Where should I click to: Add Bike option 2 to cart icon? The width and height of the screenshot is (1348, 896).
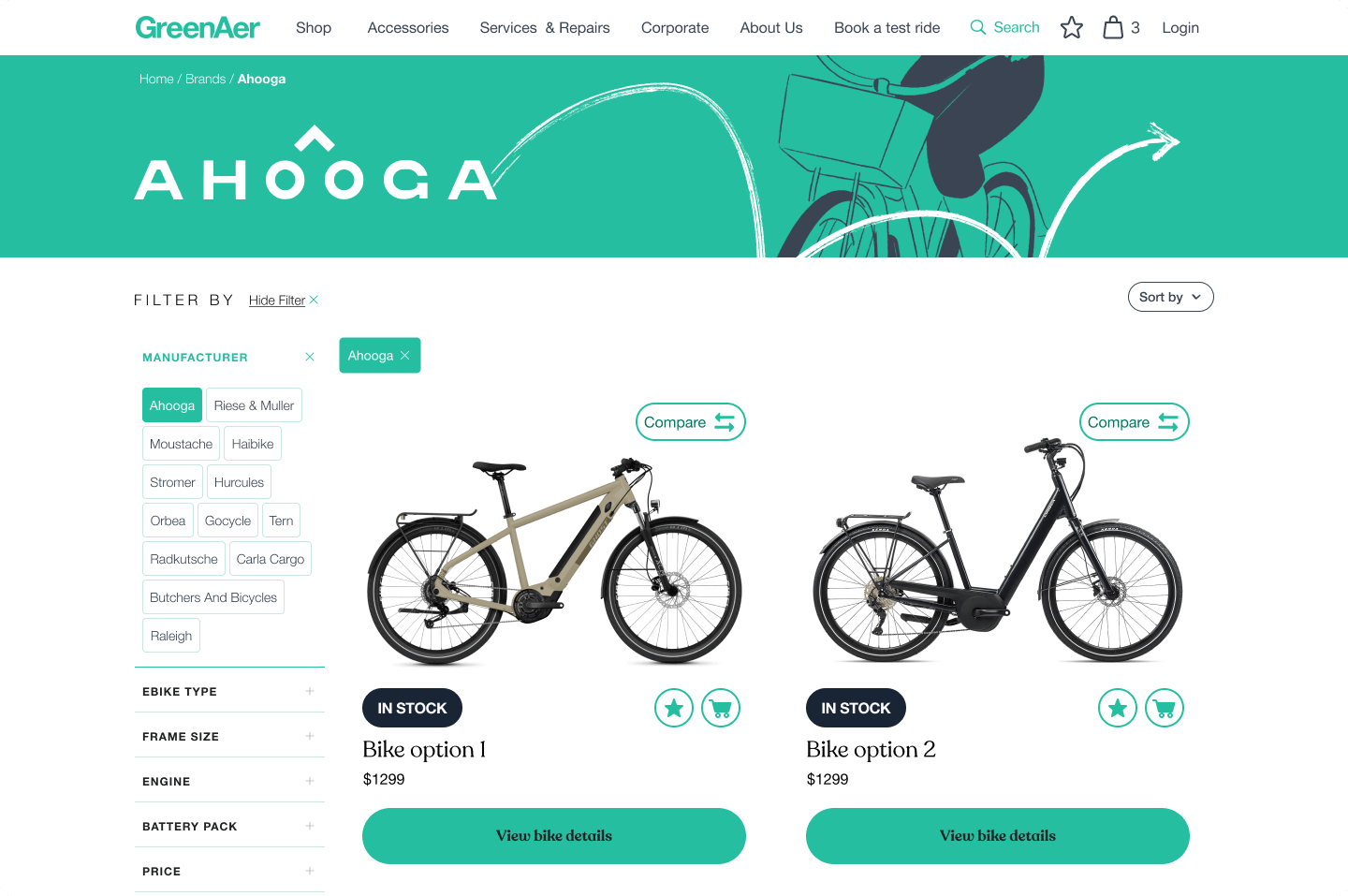pos(1165,708)
